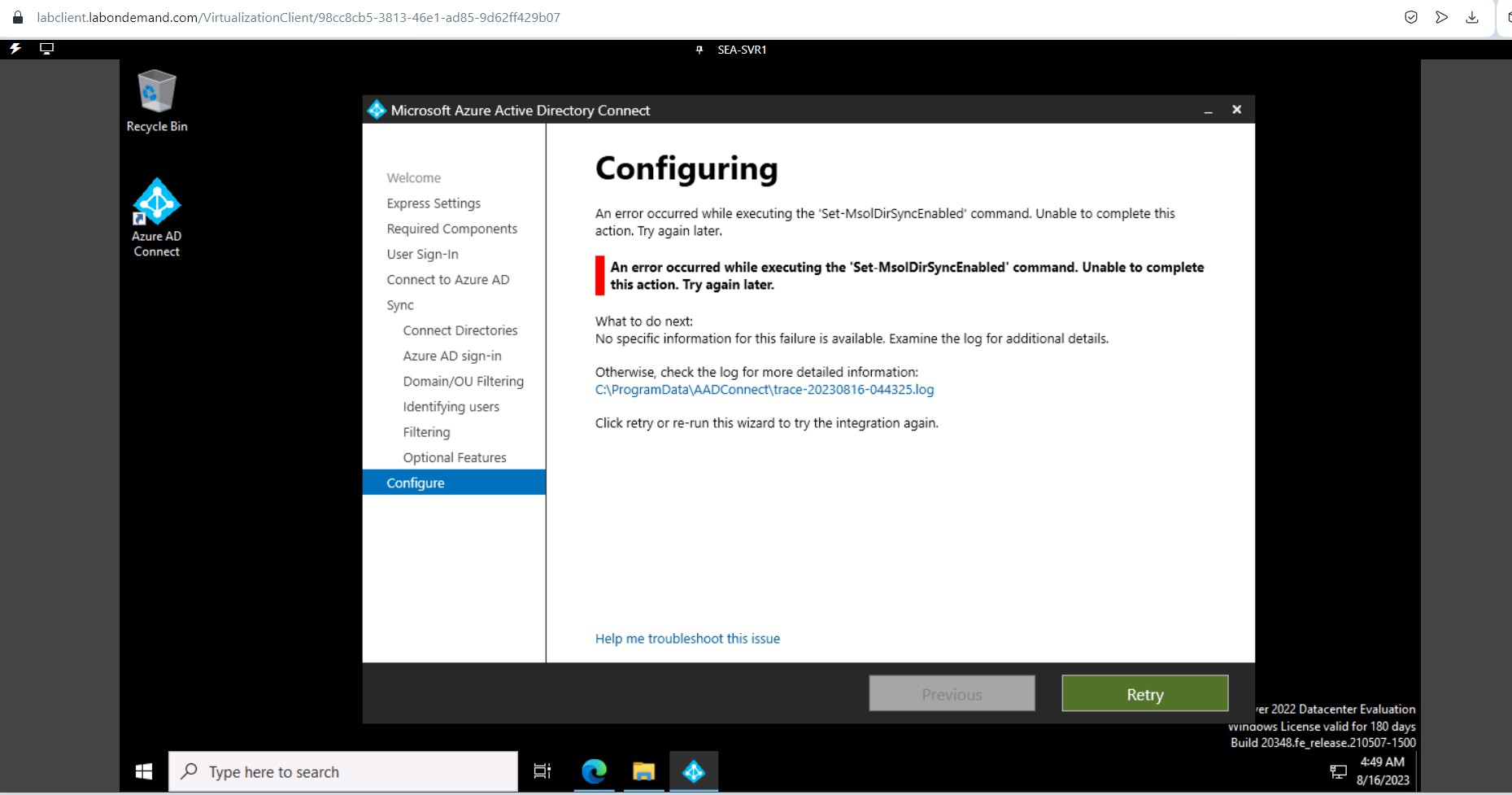The image size is (1512, 795).
Task: Click the lightning bolt lab actions icon
Action: (x=13, y=49)
